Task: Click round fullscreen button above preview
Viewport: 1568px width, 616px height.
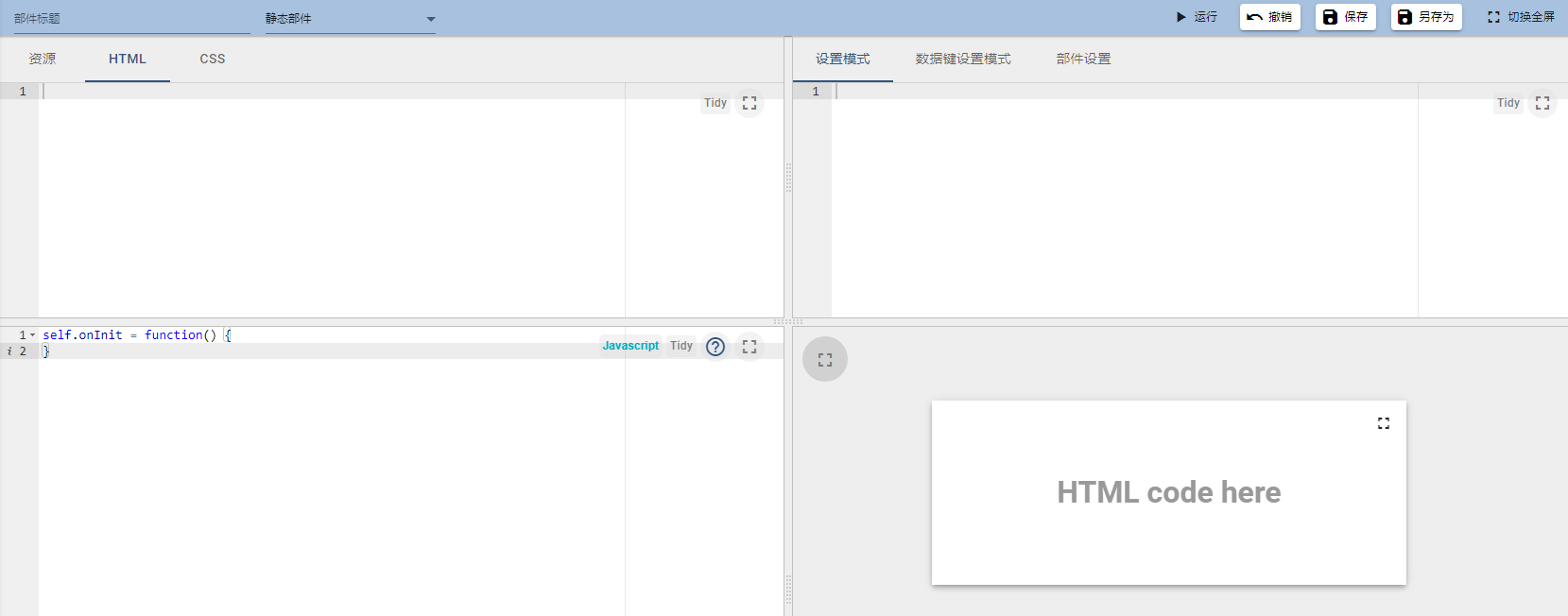Action: pos(825,360)
